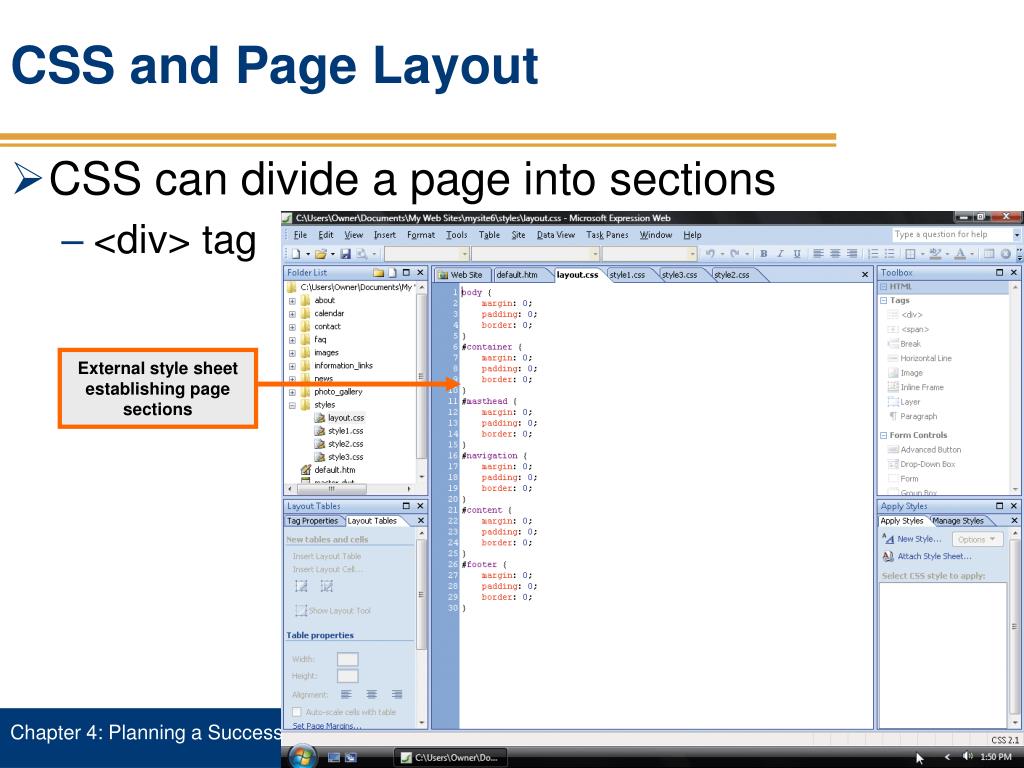This screenshot has width=1024, height=768.
Task: Click the Preview in Browser toolbar icon
Action: pos(361,254)
